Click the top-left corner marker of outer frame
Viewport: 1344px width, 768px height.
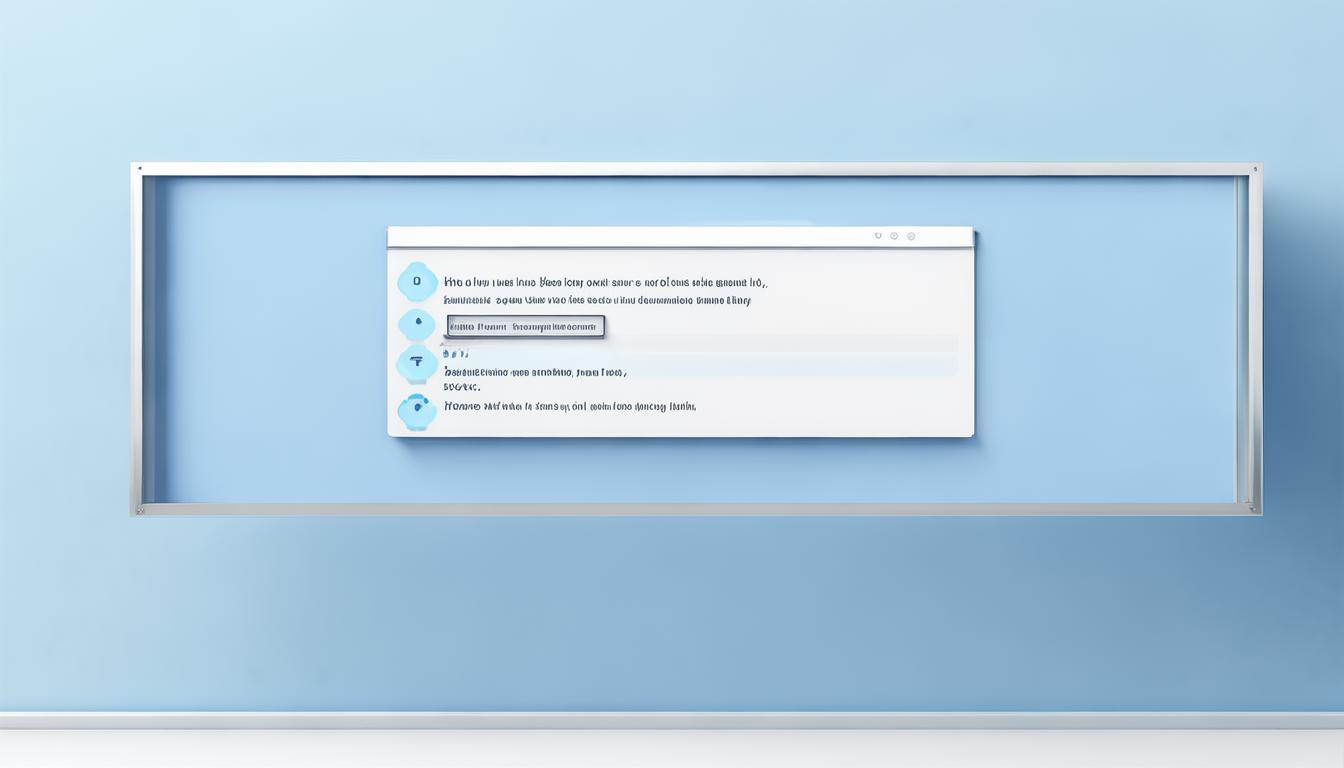138,169
